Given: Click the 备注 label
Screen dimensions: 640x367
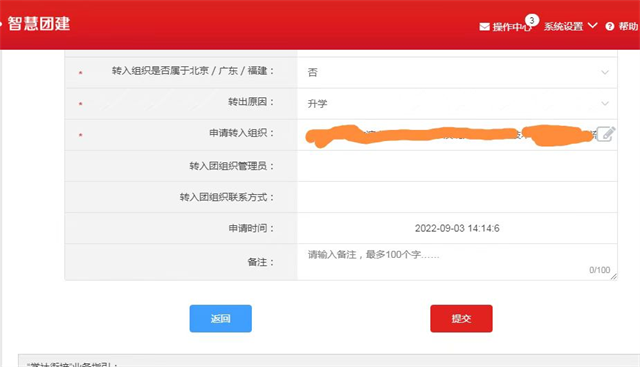Looking at the screenshot, I should [260, 262].
